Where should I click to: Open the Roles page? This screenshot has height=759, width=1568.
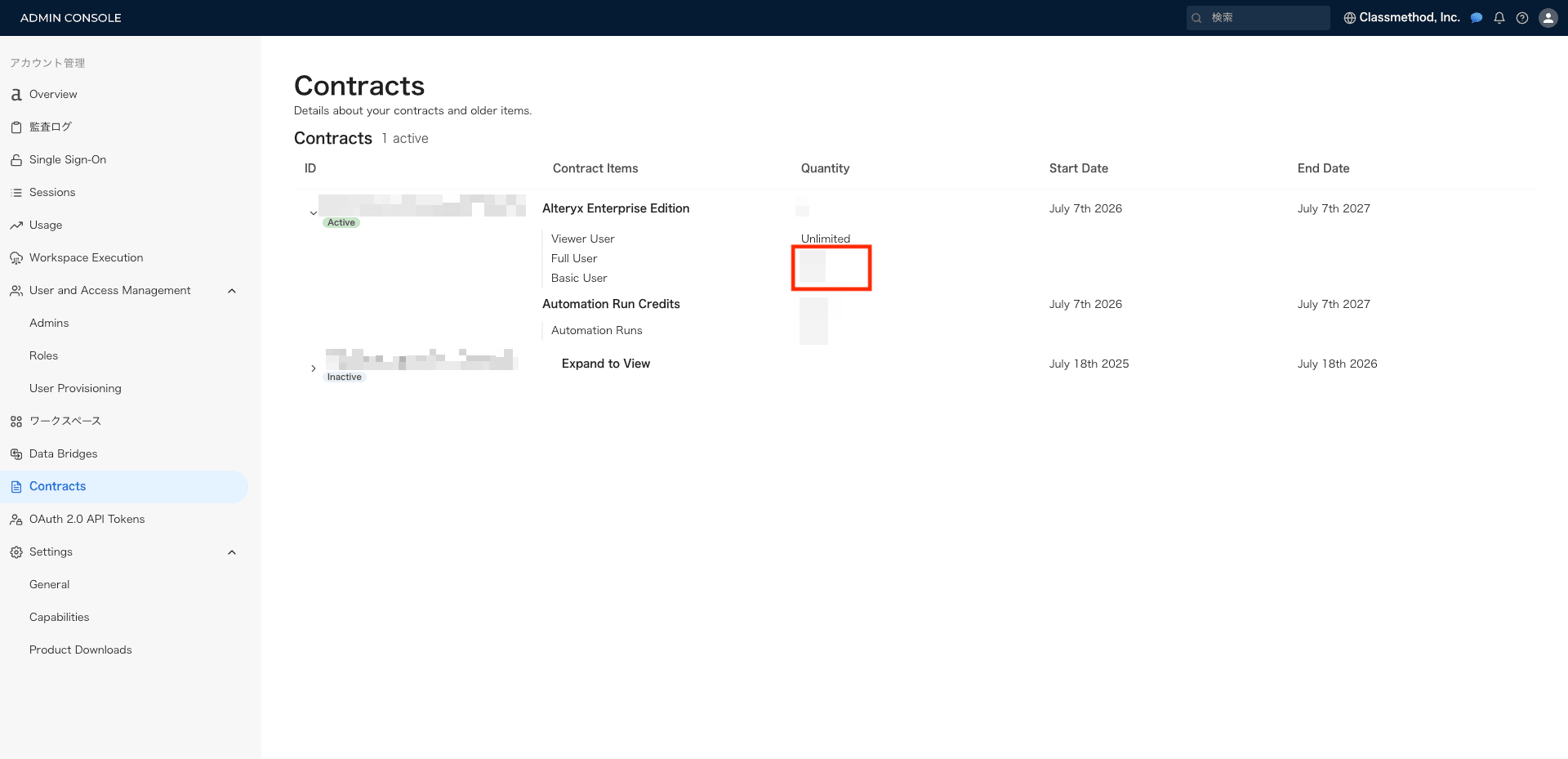coord(43,355)
